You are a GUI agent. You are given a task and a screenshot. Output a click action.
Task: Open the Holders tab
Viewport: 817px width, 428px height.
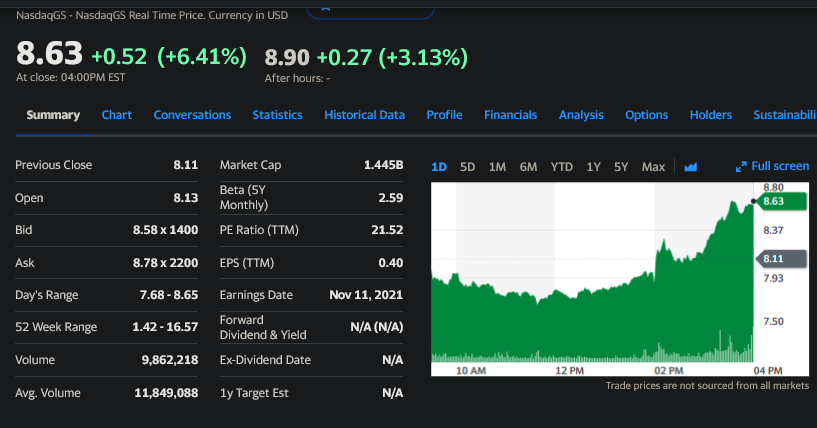pyautogui.click(x=710, y=115)
